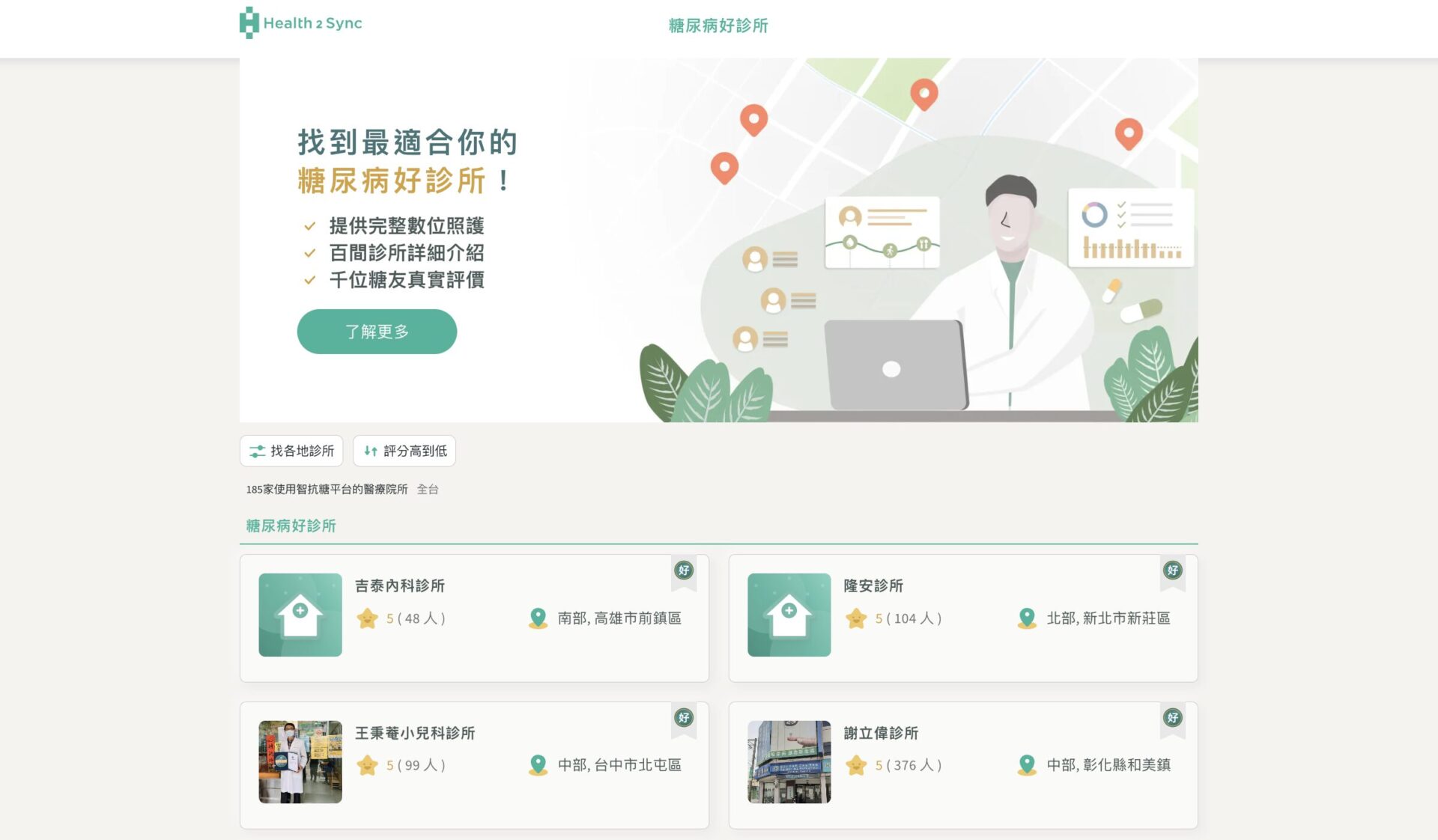
Task: Open the 找各地診所 filter
Action: click(291, 451)
